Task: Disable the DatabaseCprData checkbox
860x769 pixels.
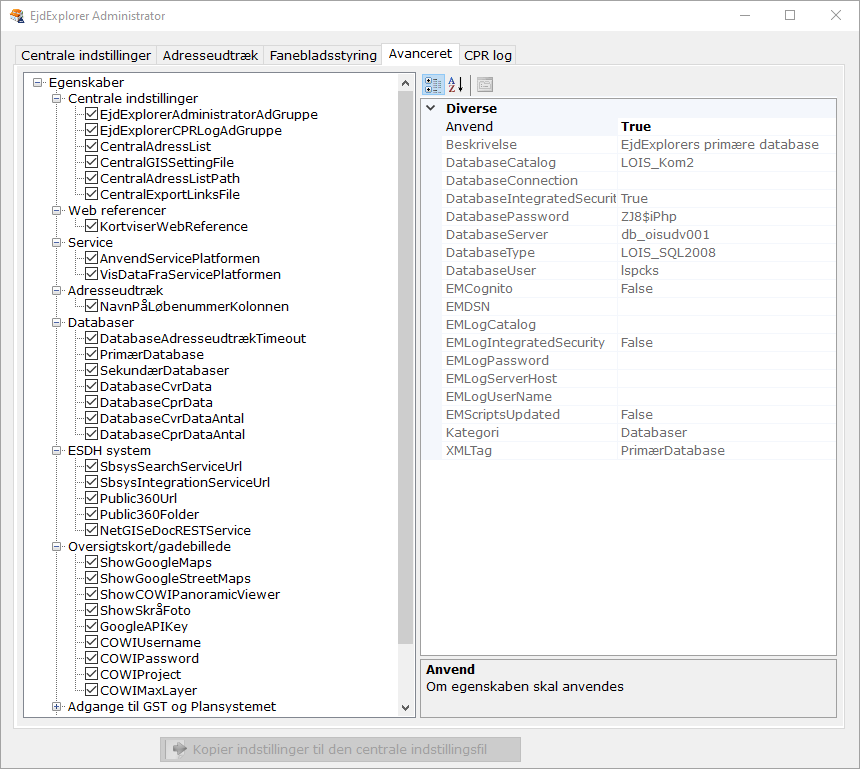Action: coord(91,402)
